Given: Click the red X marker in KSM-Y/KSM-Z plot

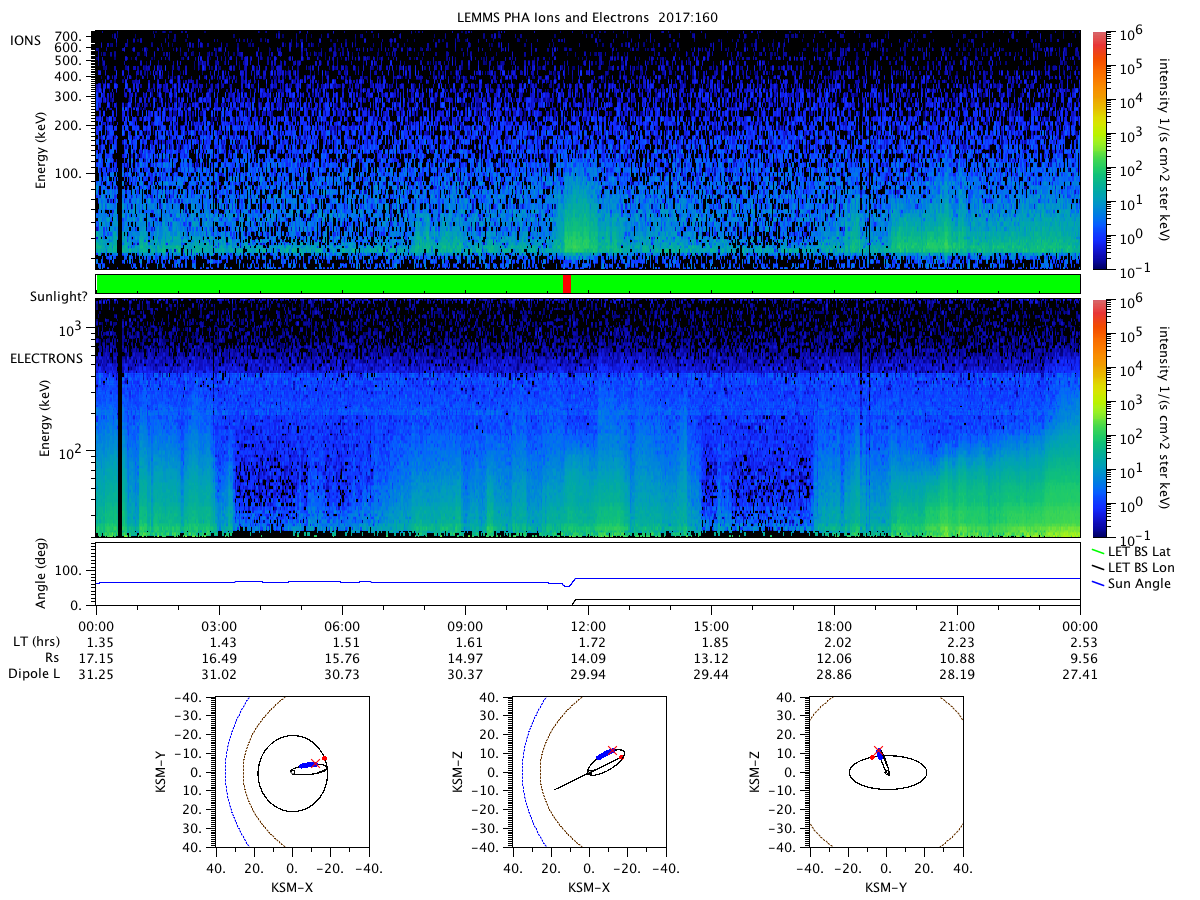Looking at the screenshot, I should pos(878,749).
